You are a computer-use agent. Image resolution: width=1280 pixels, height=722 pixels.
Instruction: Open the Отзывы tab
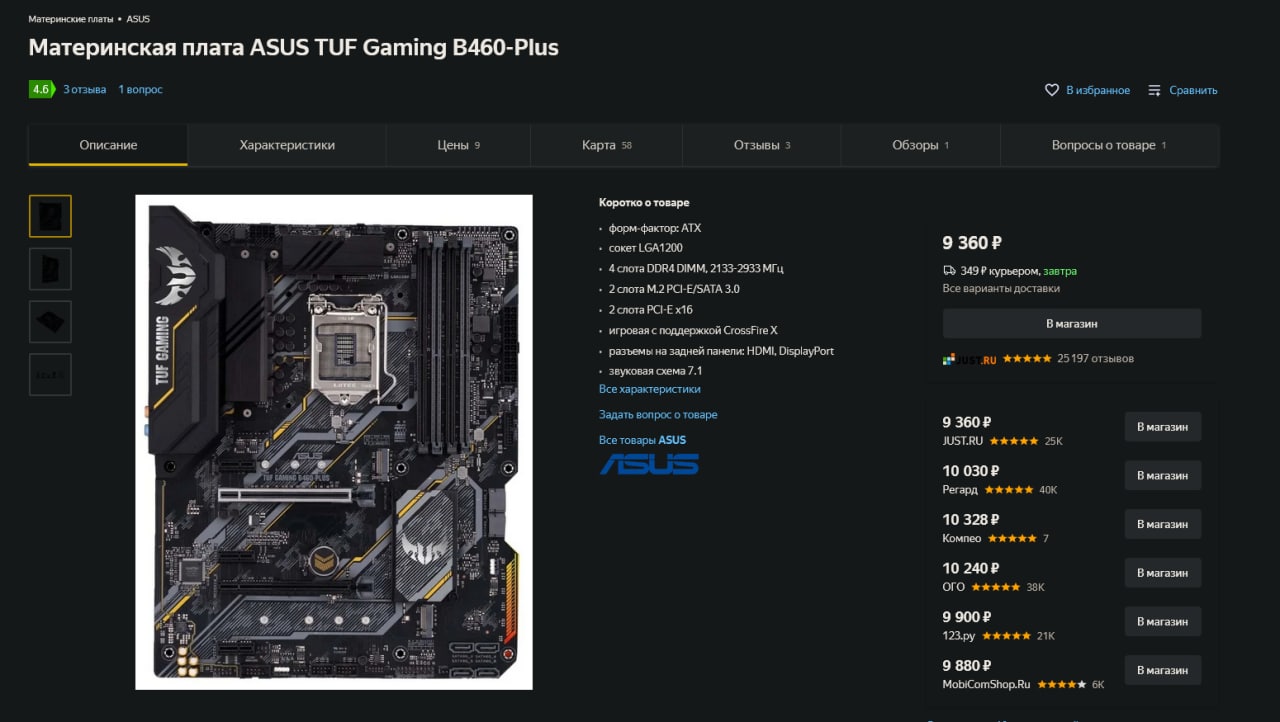pos(762,145)
